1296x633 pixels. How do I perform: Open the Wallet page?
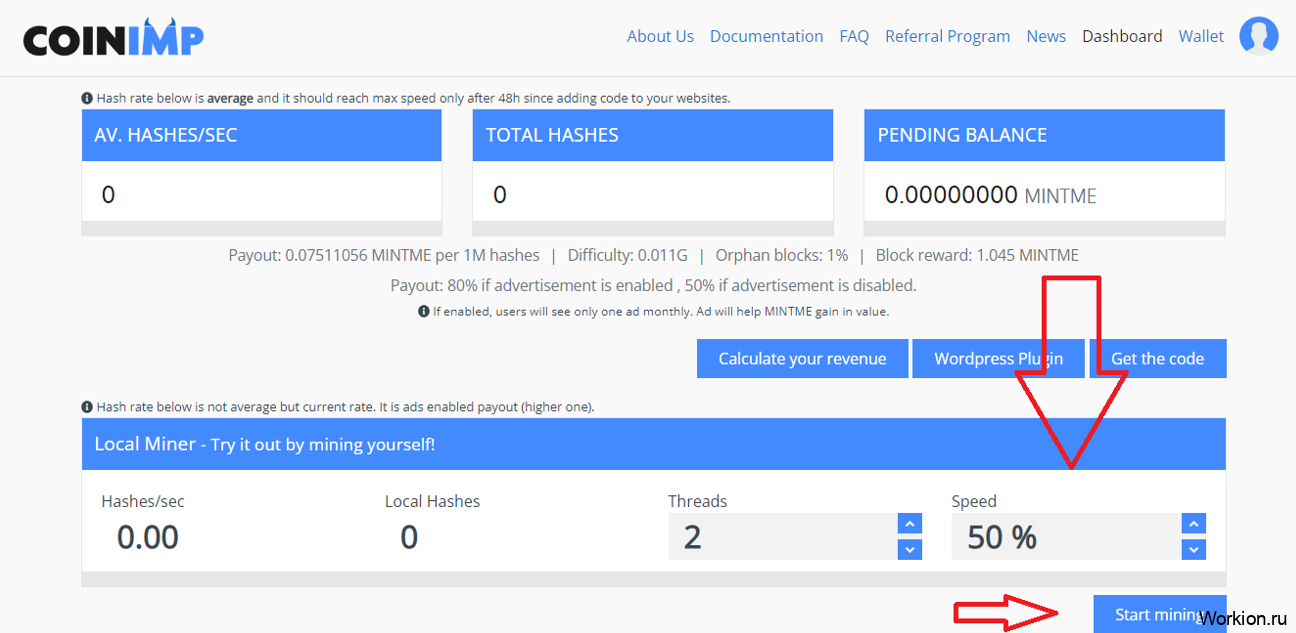pos(1201,36)
